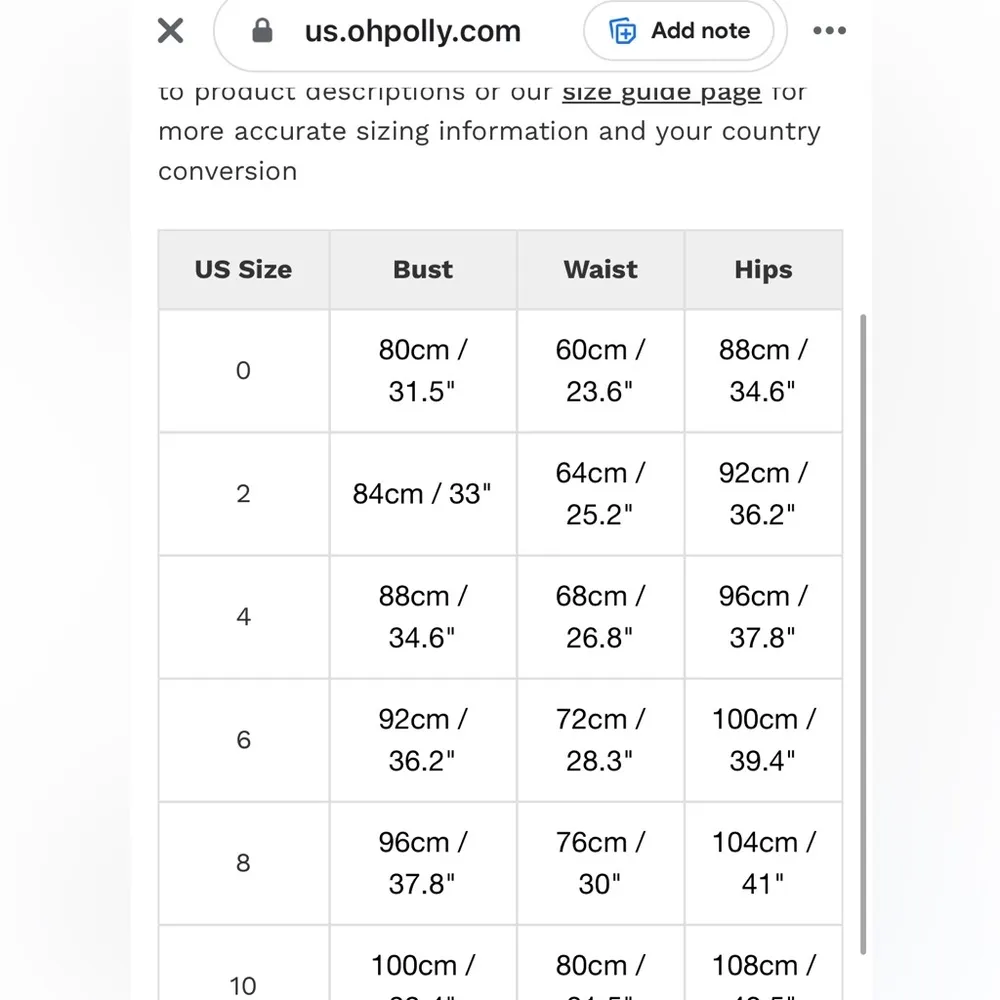This screenshot has width=1000, height=1000.
Task: Tap the 96cm / 37.8" bust cell
Action: pos(423,863)
